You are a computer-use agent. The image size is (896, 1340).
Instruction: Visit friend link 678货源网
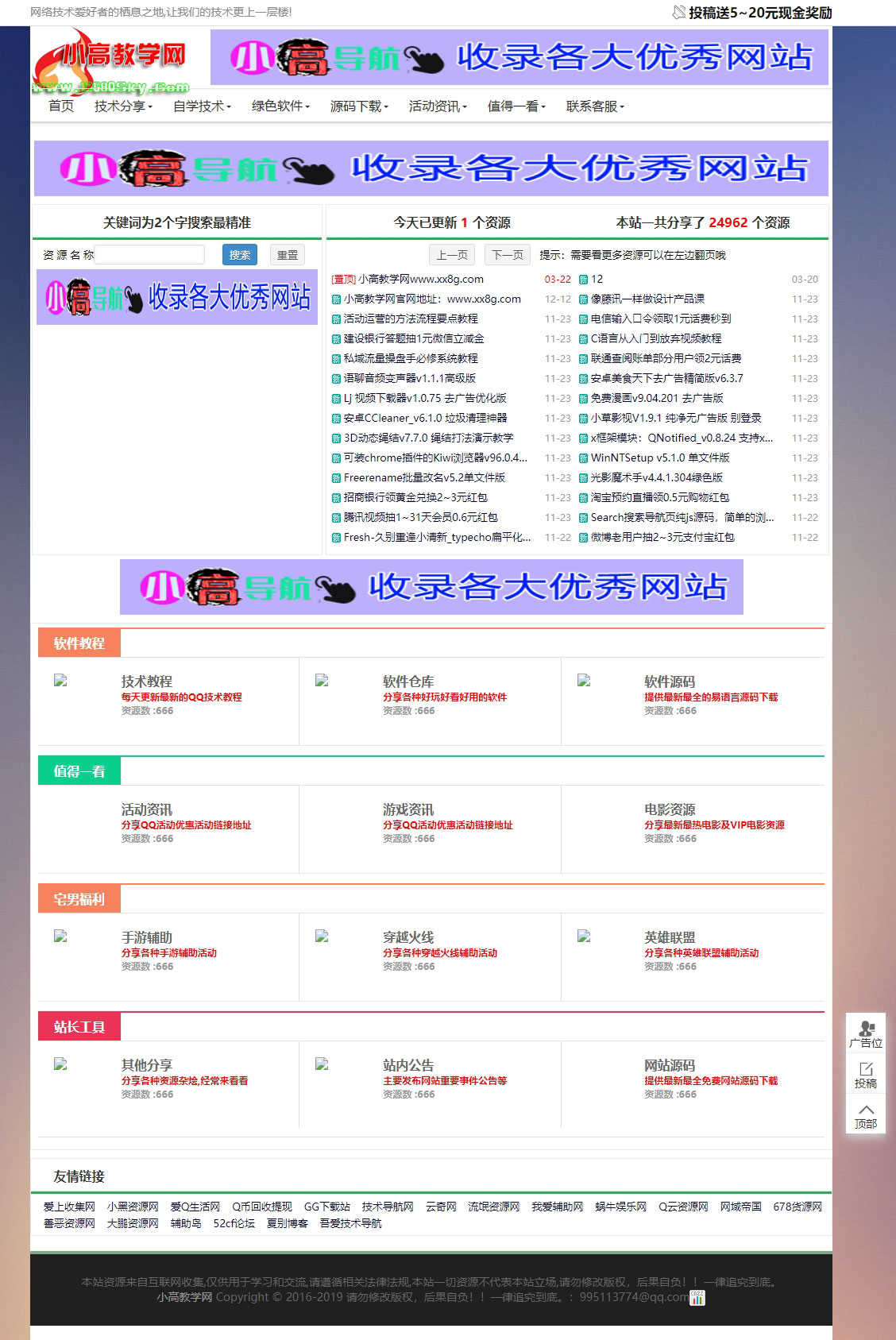point(798,1206)
